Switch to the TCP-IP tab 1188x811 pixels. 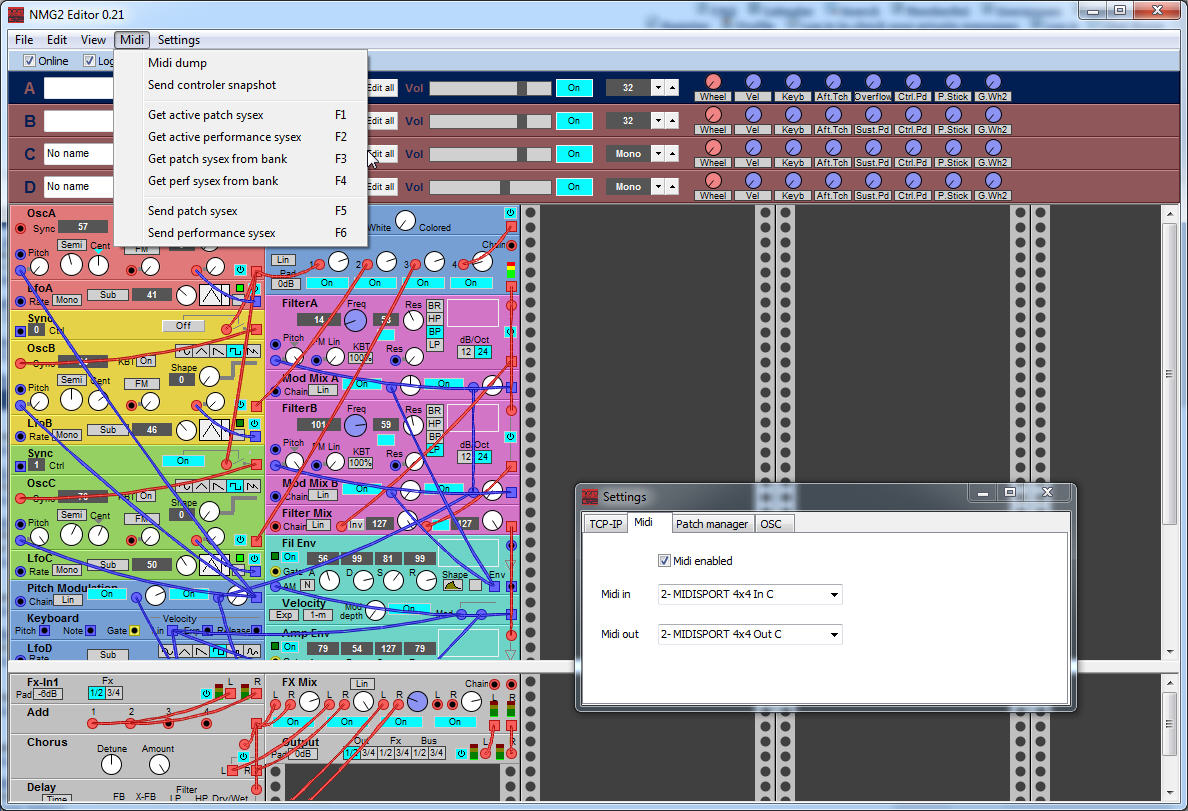[x=606, y=524]
